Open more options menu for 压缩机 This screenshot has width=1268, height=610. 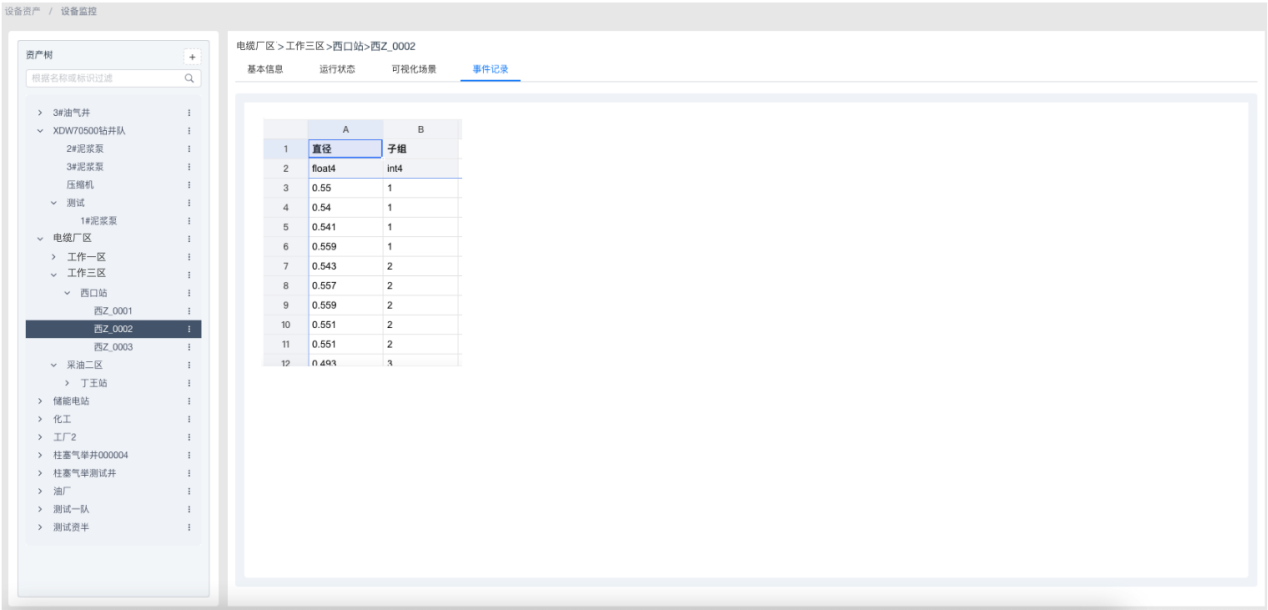click(x=189, y=185)
